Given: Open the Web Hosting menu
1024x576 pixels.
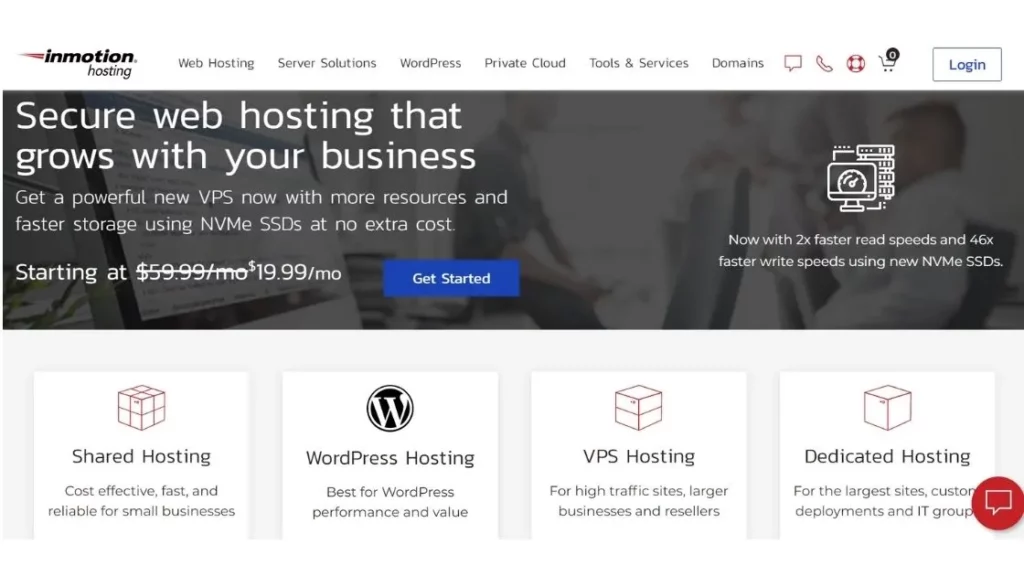Looking at the screenshot, I should point(216,63).
